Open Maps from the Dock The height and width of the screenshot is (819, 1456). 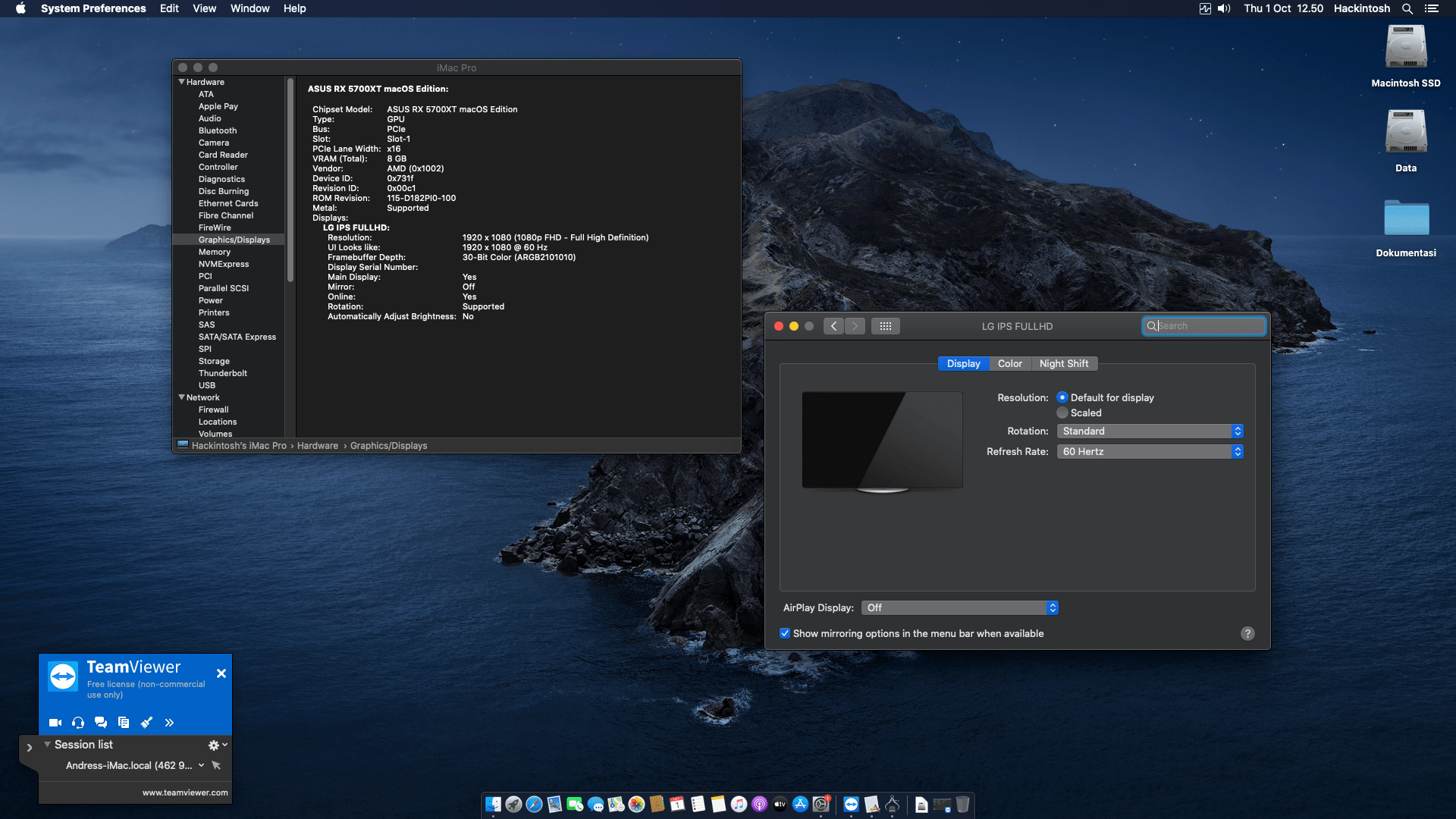[x=616, y=805]
